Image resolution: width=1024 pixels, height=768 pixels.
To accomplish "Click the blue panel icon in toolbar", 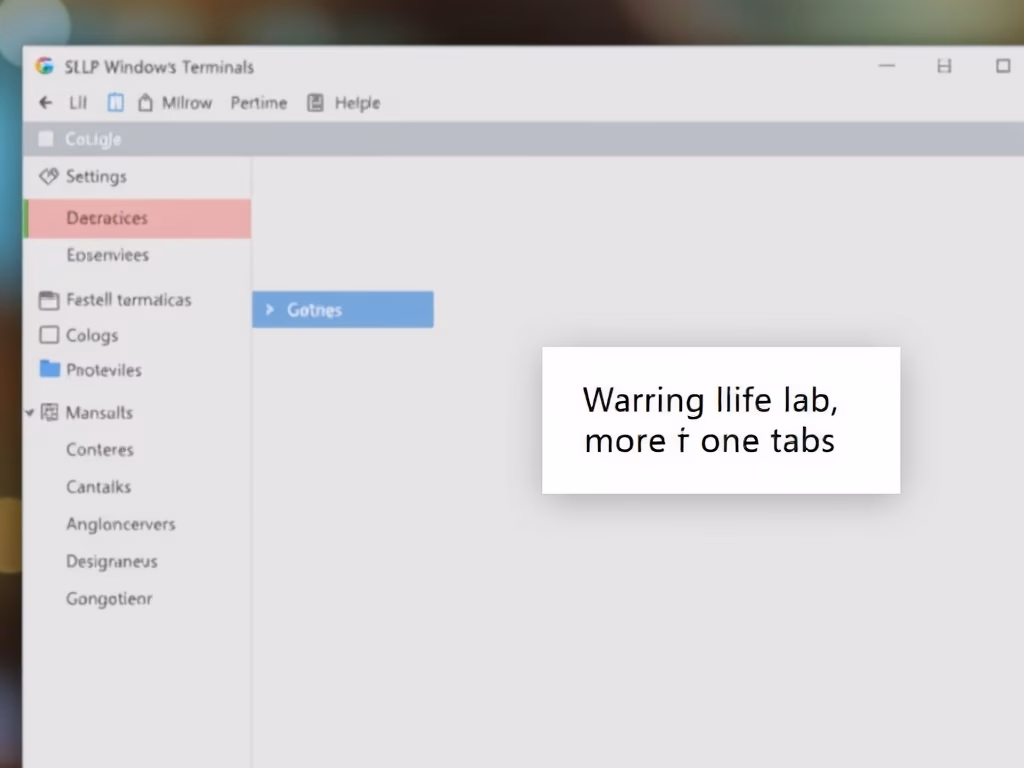I will pyautogui.click(x=116, y=103).
